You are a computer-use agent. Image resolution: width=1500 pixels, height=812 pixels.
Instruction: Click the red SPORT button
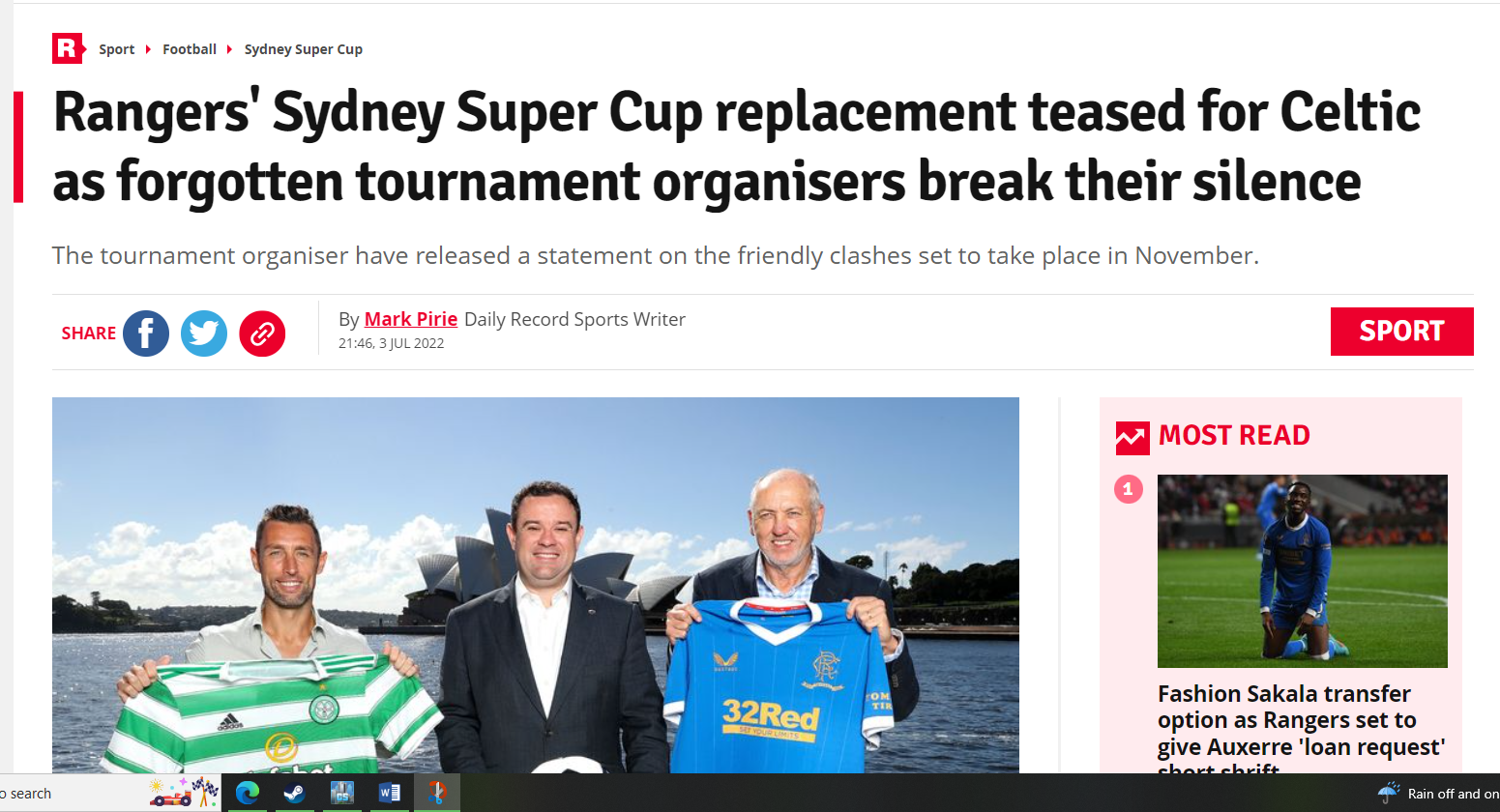(x=1401, y=332)
